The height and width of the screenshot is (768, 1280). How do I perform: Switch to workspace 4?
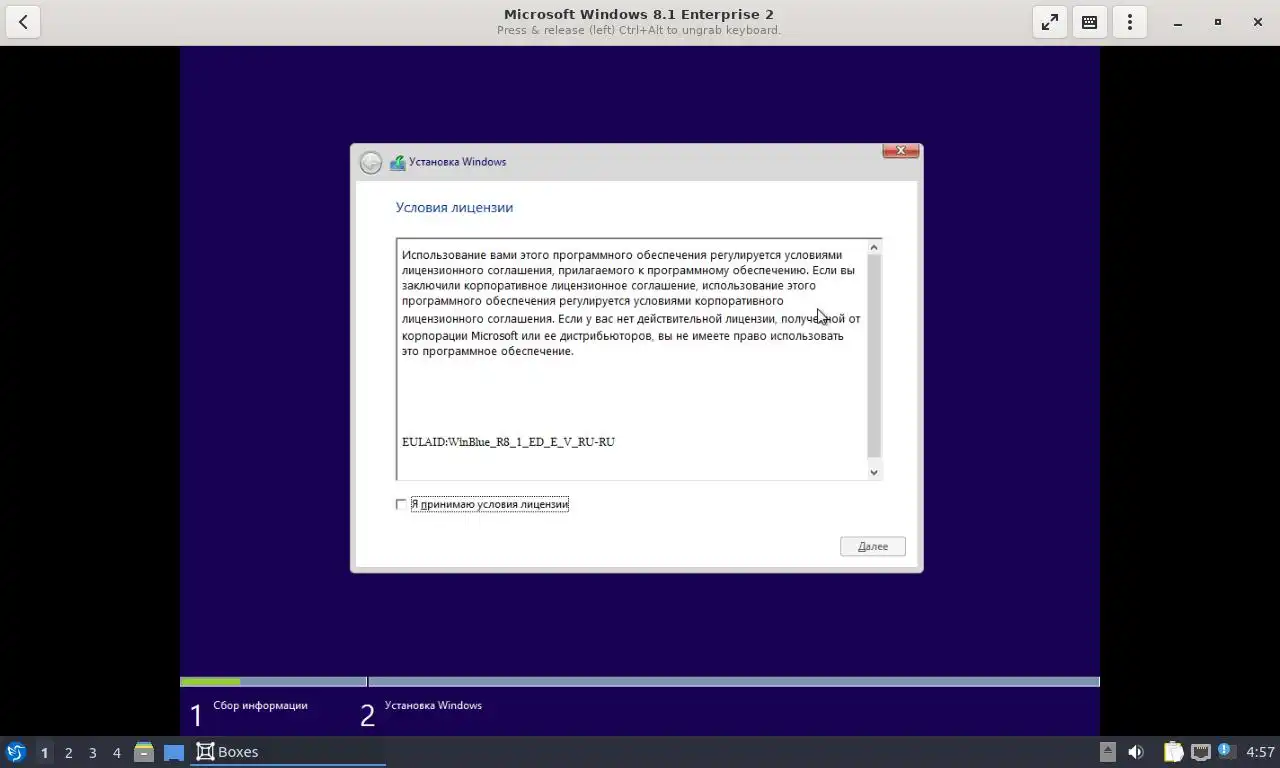[x=116, y=752]
